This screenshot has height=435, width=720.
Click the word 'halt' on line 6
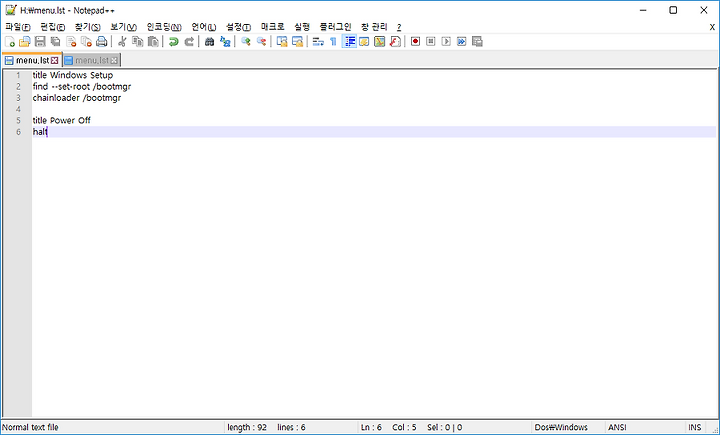point(40,132)
